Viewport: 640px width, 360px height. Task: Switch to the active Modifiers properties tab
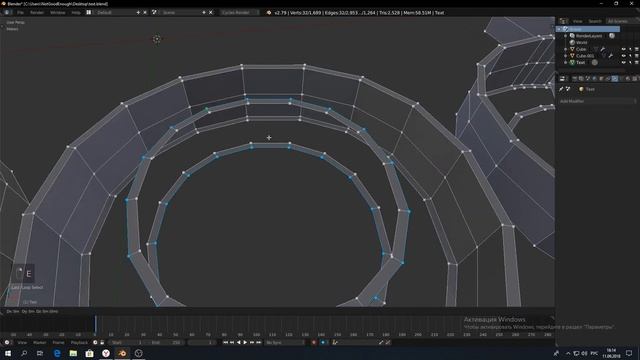(615, 78)
